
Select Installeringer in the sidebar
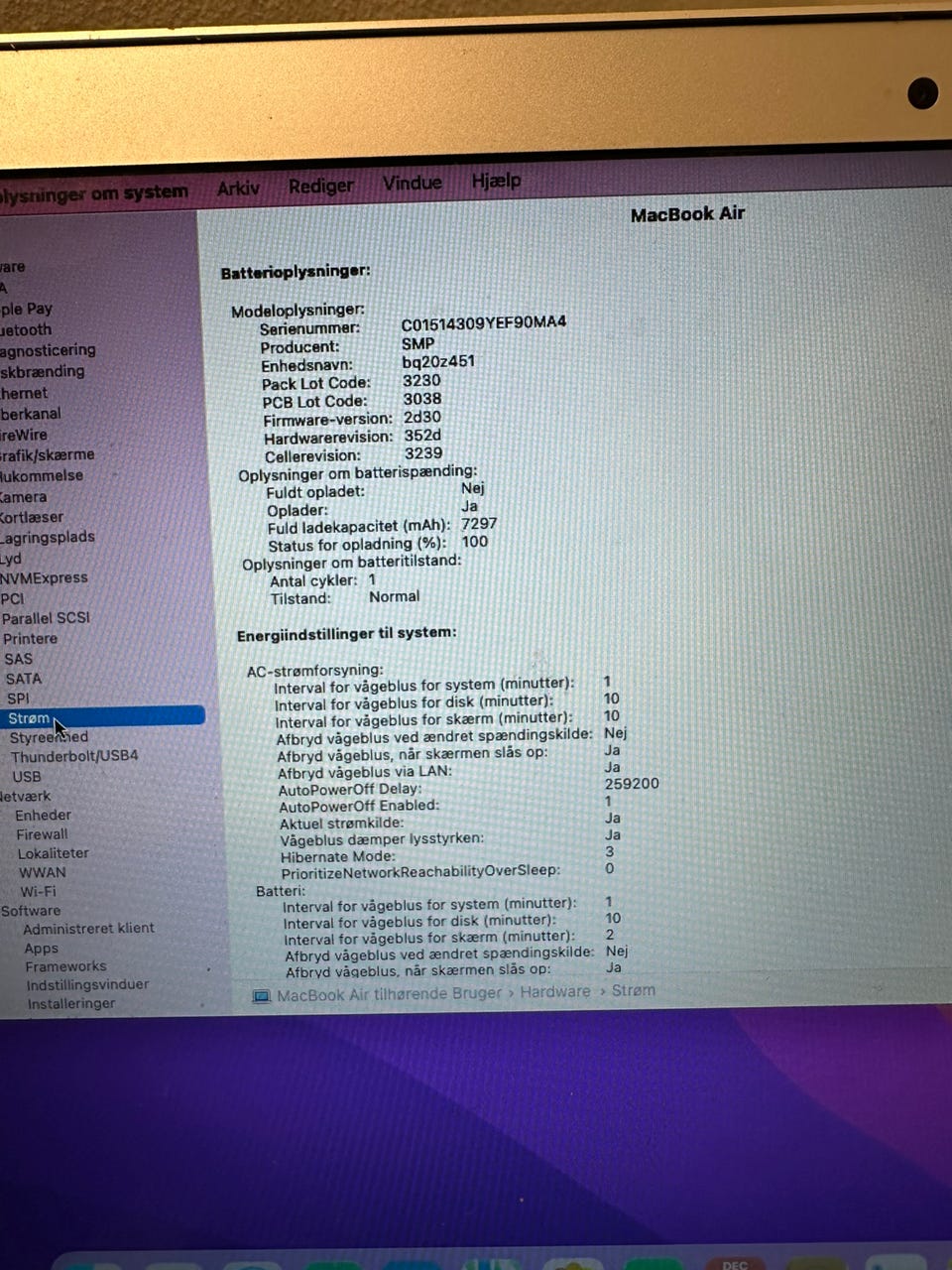pos(71,1004)
